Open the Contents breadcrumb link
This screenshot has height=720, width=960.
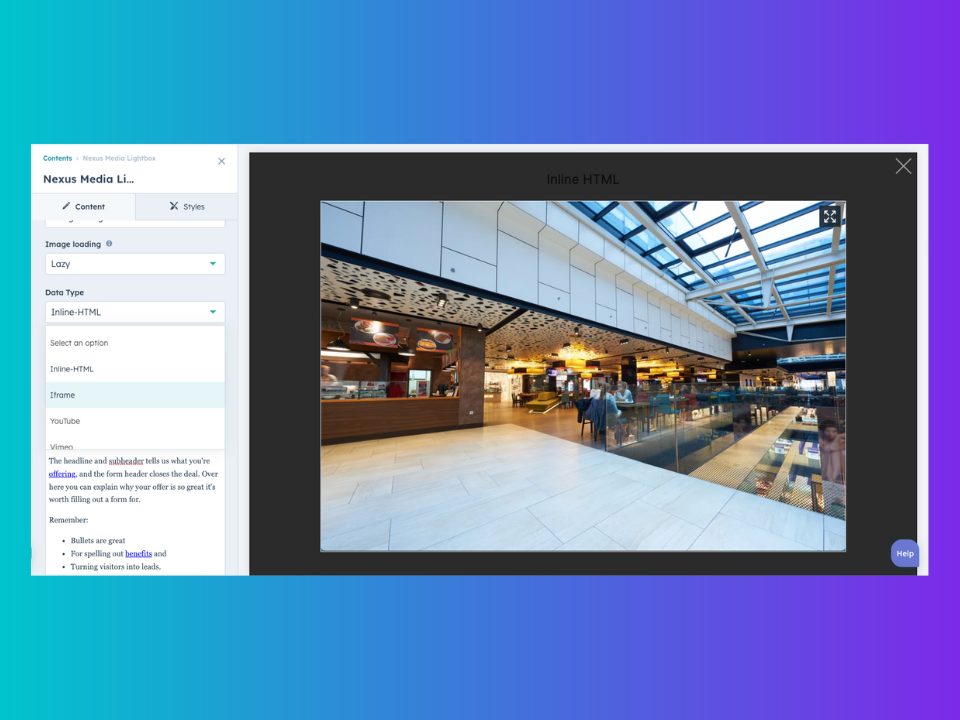57,157
